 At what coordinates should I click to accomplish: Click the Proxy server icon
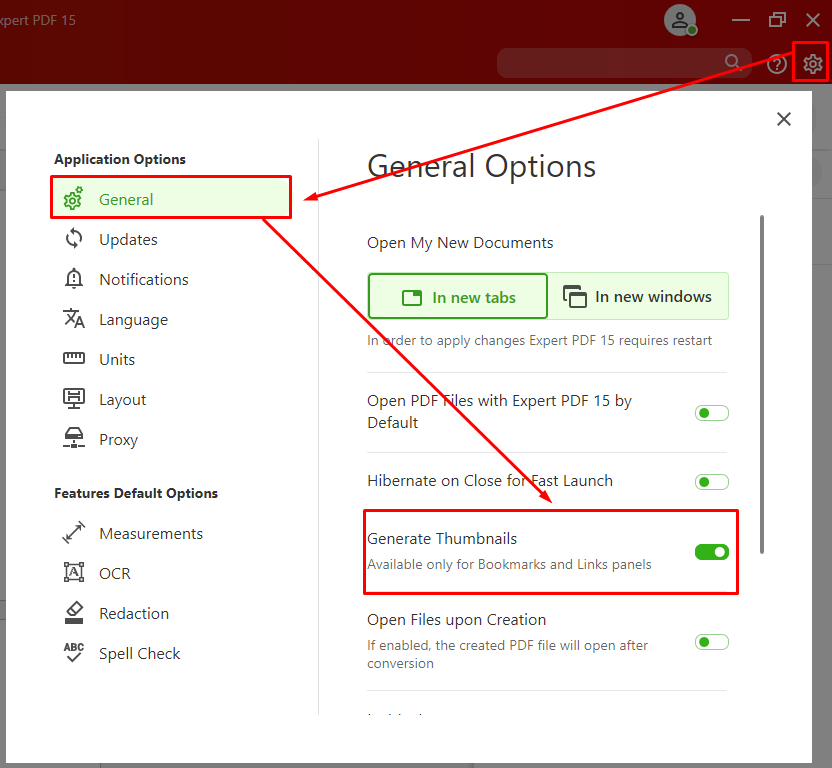(x=74, y=438)
